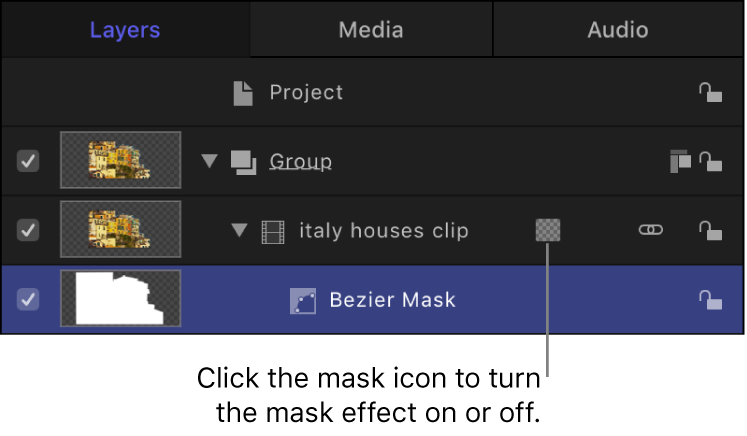Toggle the lock on the Project row
This screenshot has width=747, height=436.
[x=710, y=93]
